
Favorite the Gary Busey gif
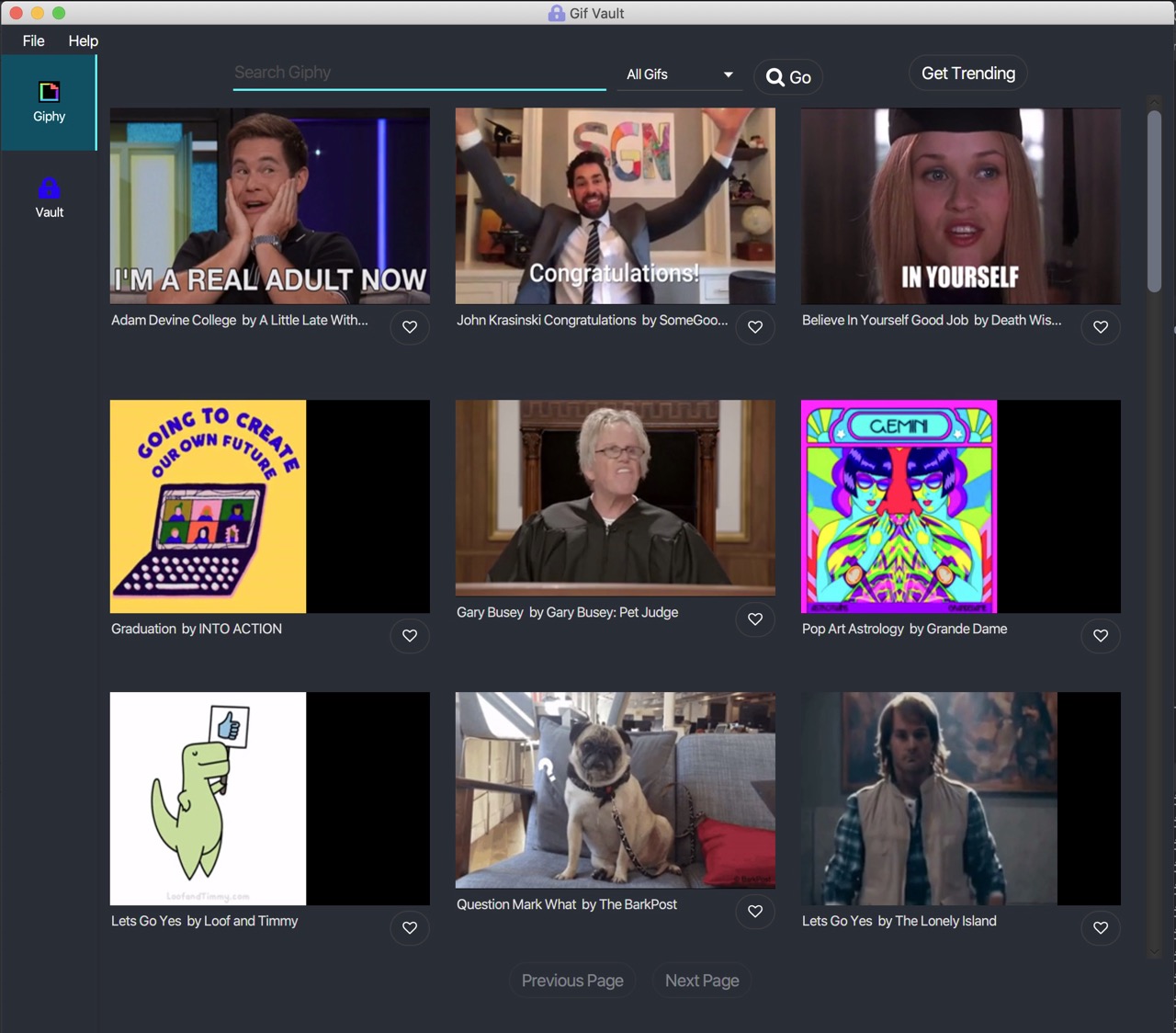pyautogui.click(x=755, y=619)
